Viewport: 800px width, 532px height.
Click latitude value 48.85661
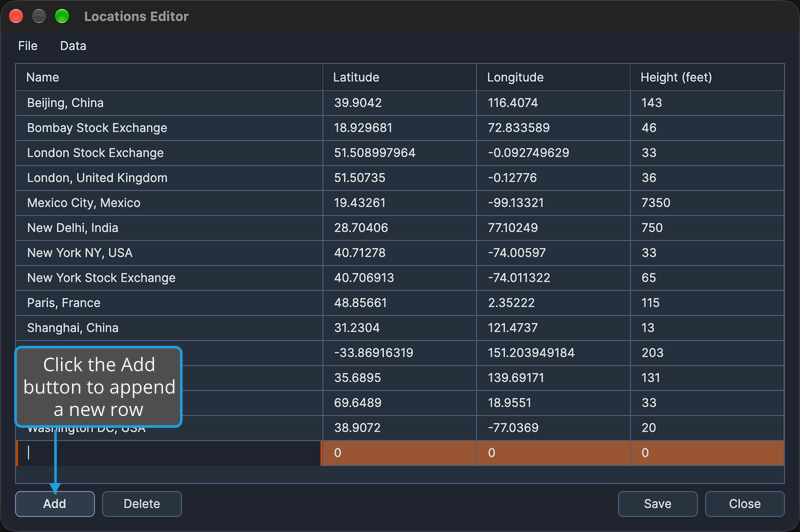(360, 303)
